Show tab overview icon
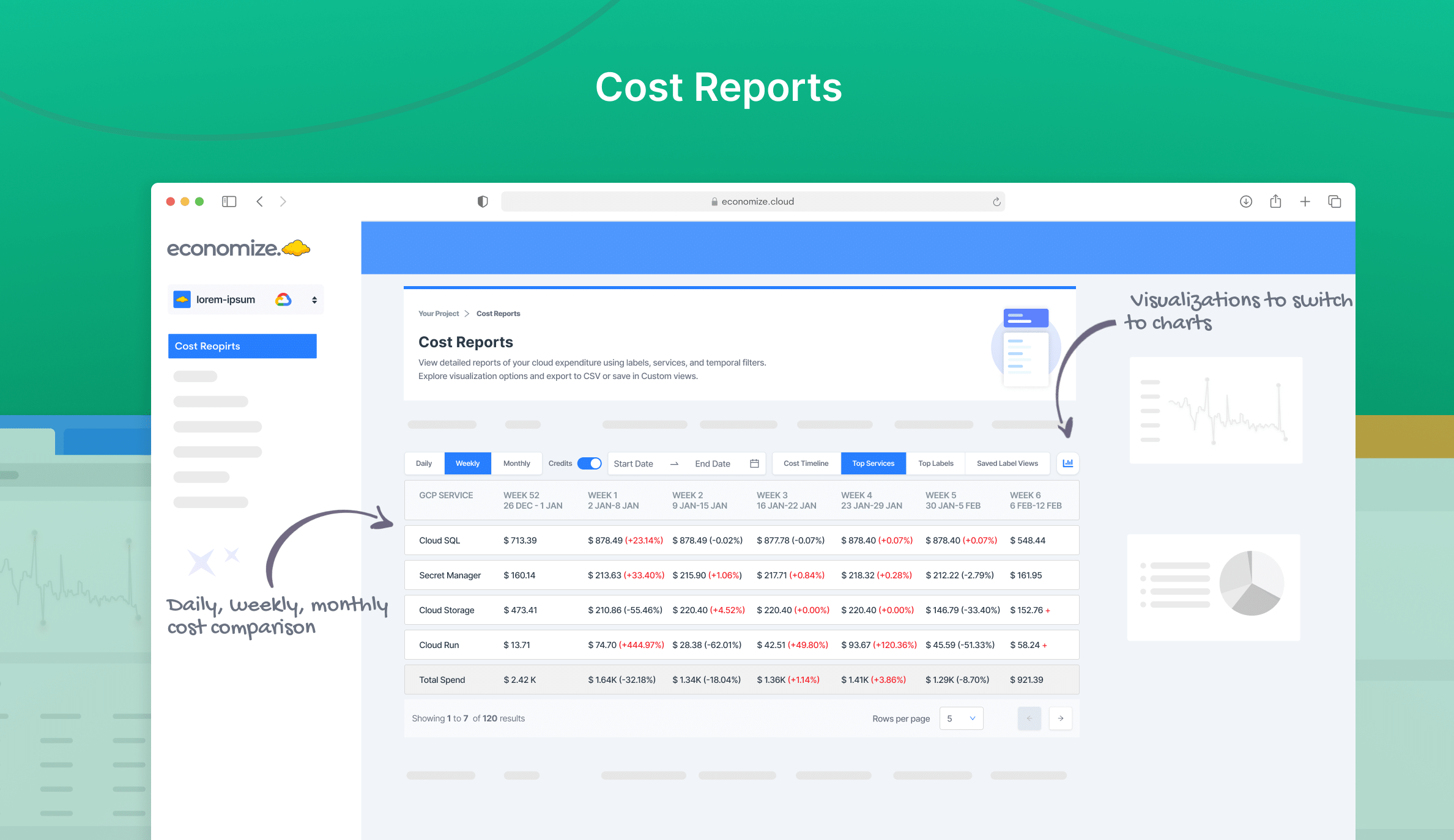 pos(1335,202)
